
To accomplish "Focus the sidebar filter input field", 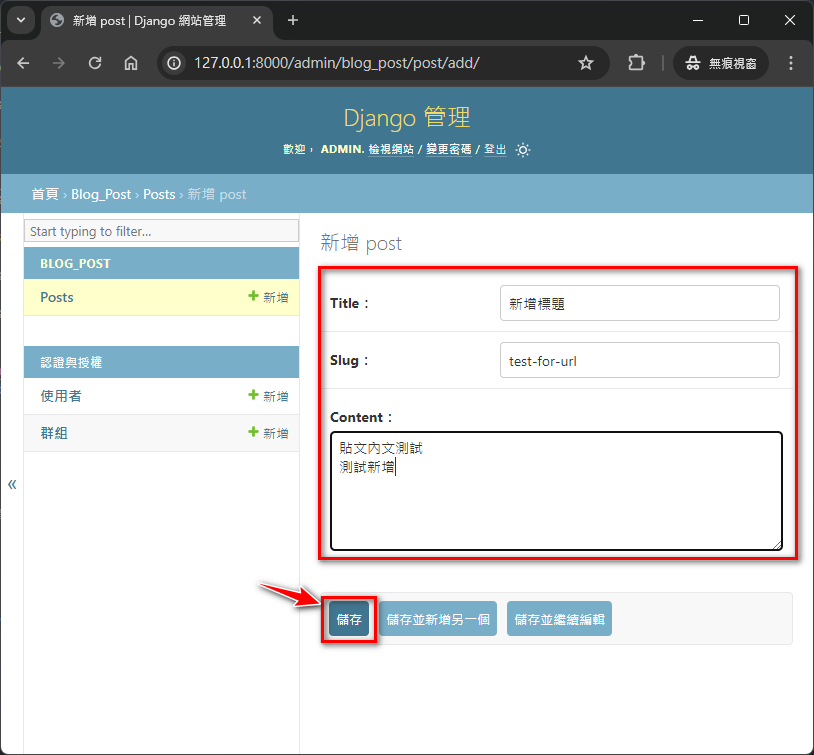I will [x=161, y=231].
